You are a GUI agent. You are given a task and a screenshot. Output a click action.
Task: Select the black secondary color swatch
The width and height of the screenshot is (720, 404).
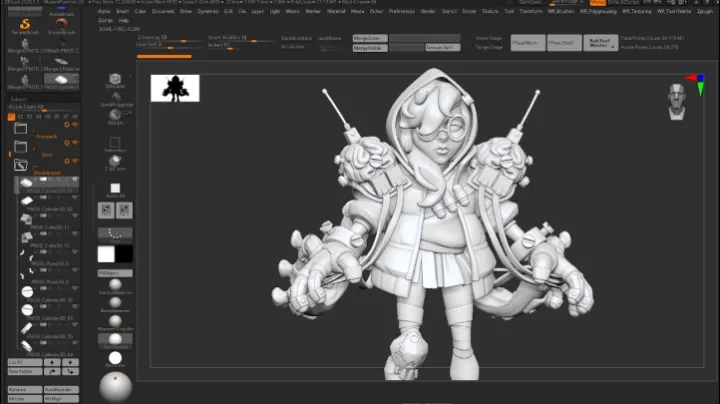point(124,254)
